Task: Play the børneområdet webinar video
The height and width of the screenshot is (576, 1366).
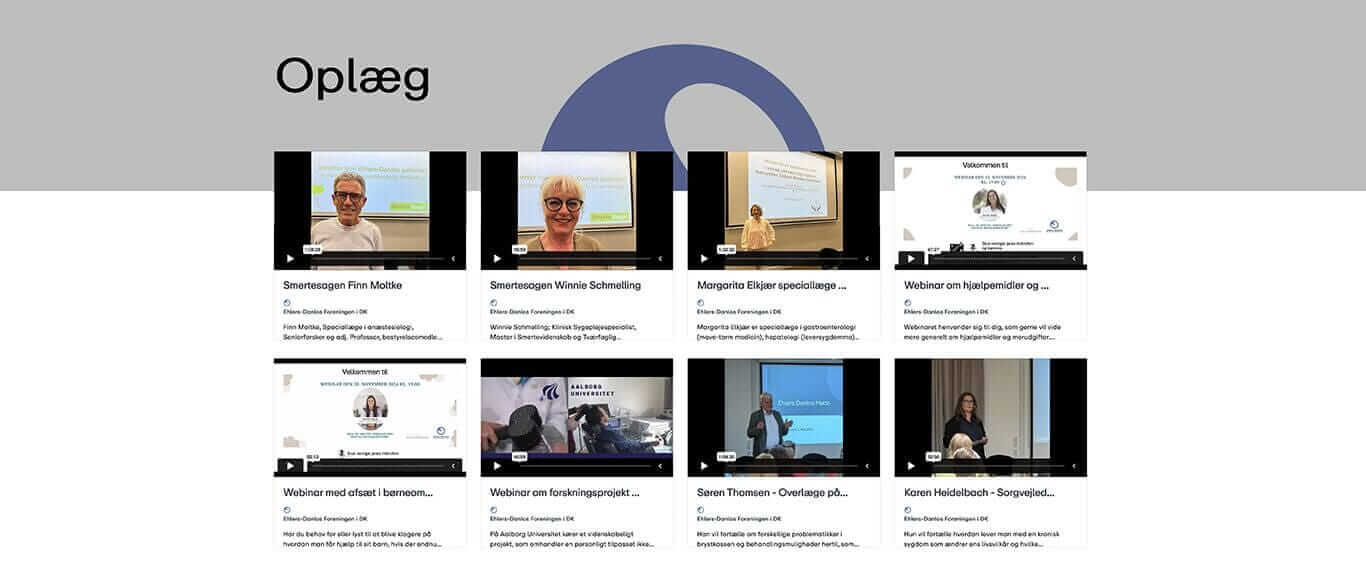Action: pyautogui.click(x=291, y=465)
